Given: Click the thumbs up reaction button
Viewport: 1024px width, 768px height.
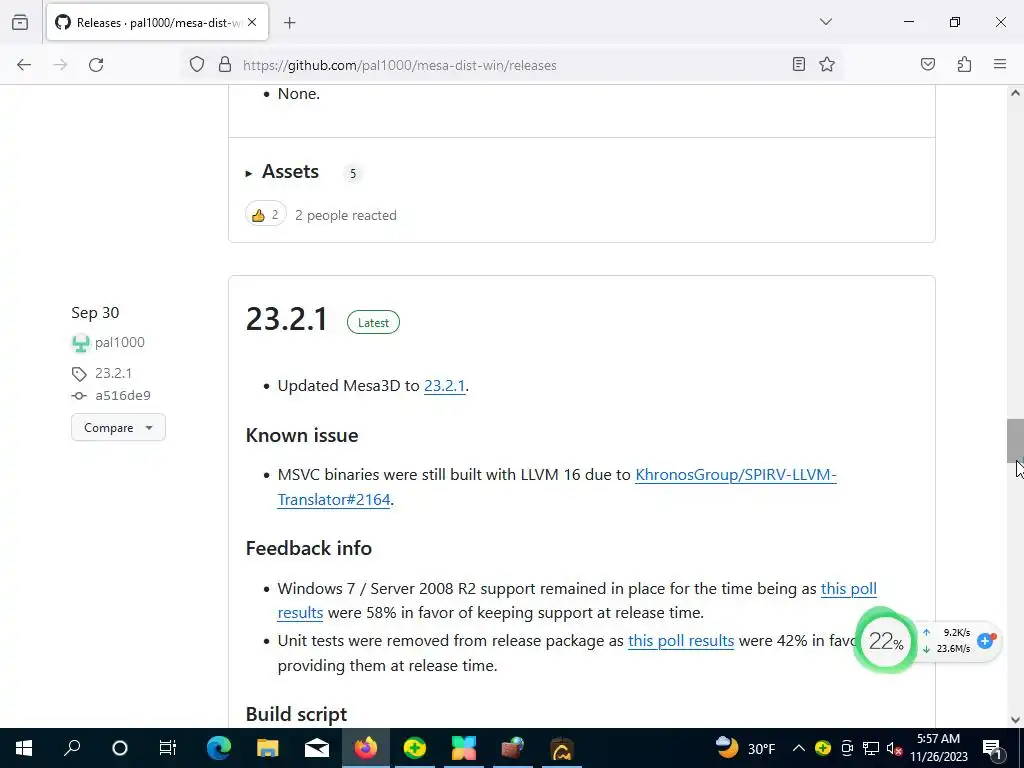Looking at the screenshot, I should pyautogui.click(x=266, y=215).
